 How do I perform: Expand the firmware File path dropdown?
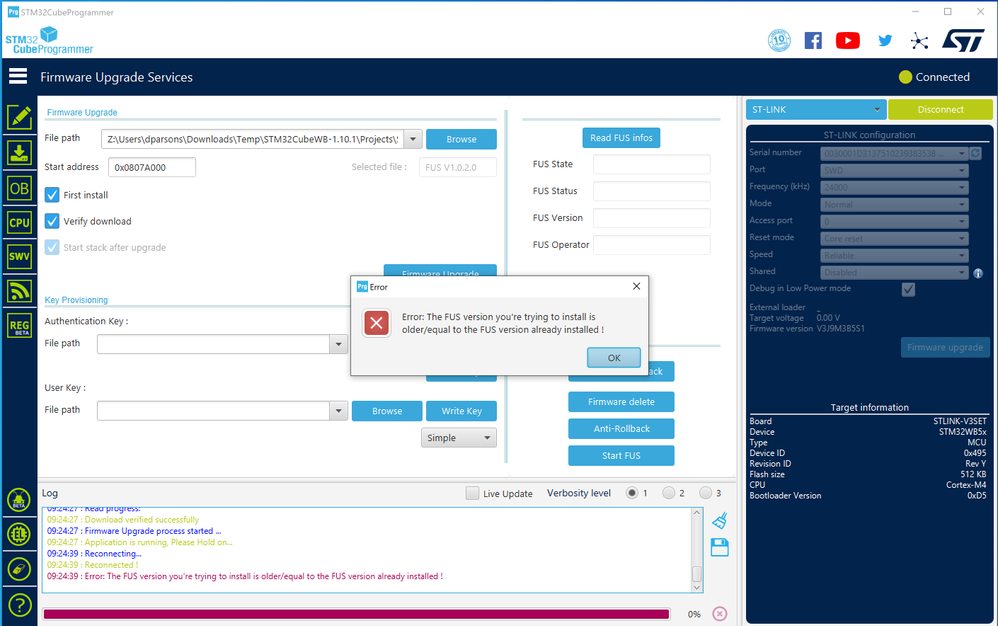click(x=413, y=139)
